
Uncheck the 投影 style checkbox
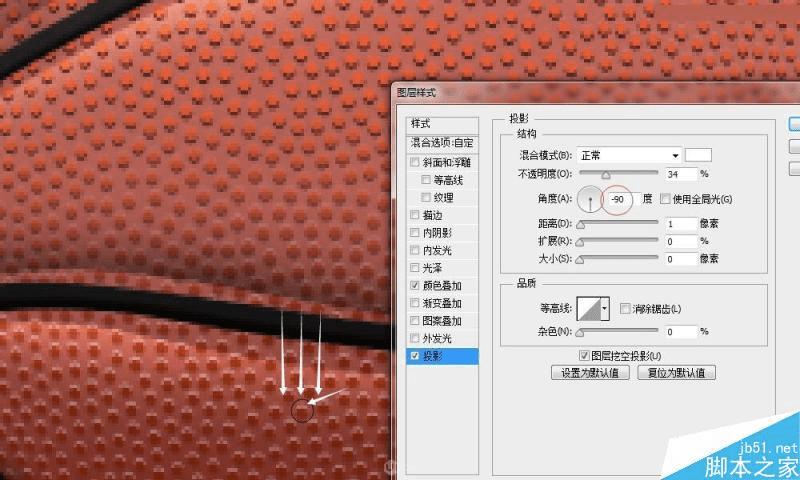[414, 356]
